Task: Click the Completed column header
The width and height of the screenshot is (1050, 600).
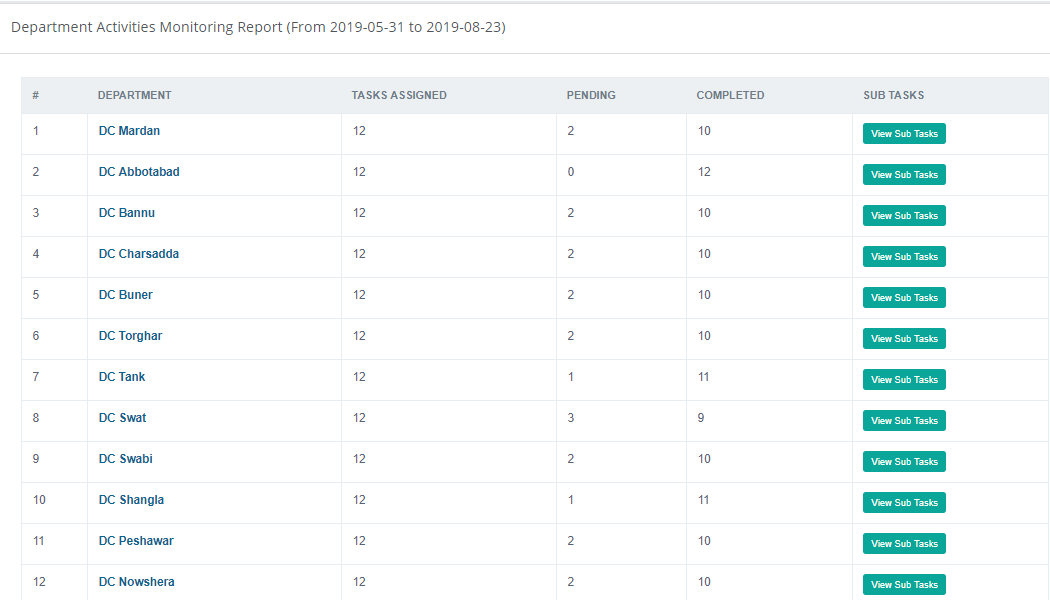Action: pyautogui.click(x=730, y=96)
